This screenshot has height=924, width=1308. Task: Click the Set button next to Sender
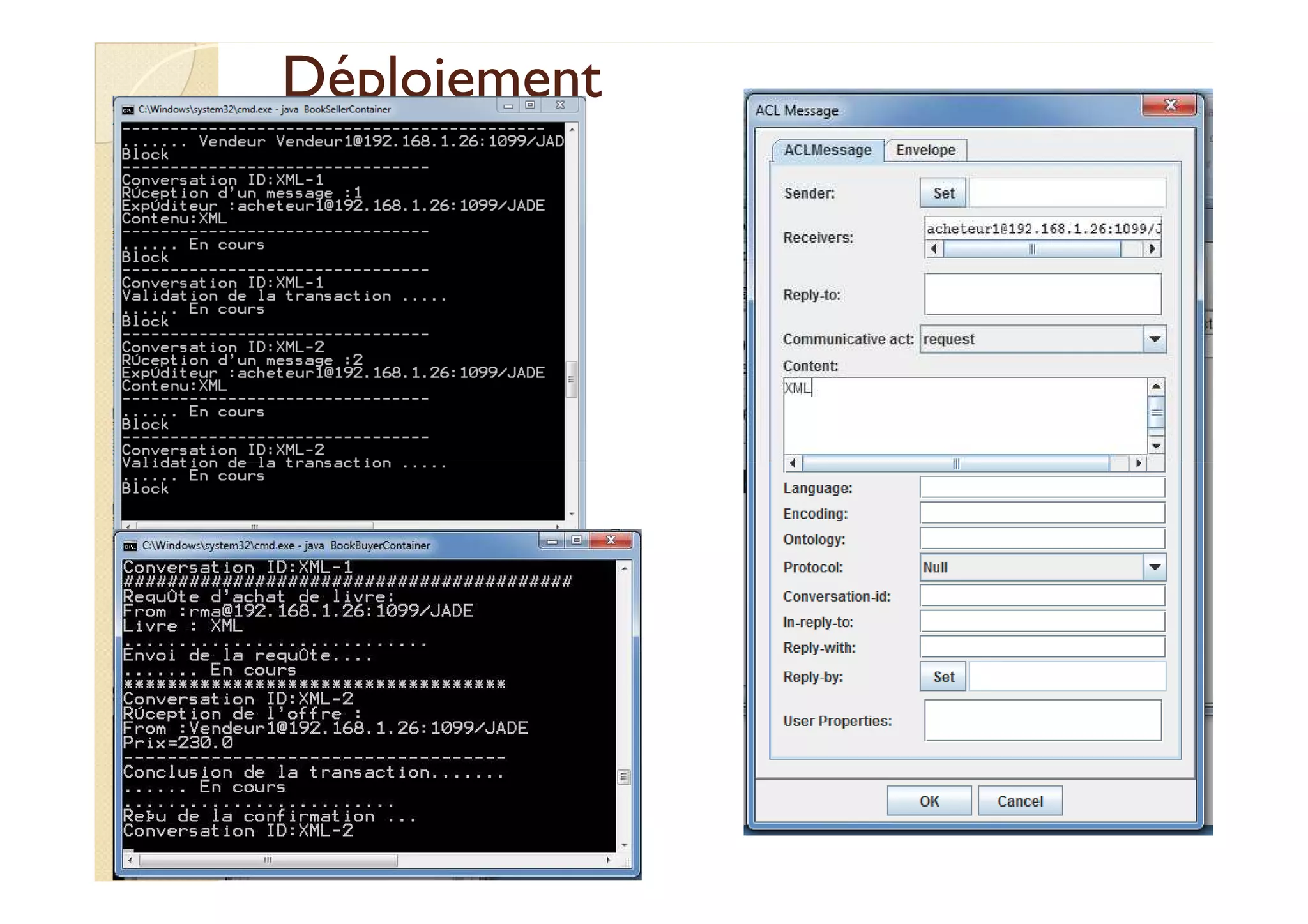click(x=943, y=193)
